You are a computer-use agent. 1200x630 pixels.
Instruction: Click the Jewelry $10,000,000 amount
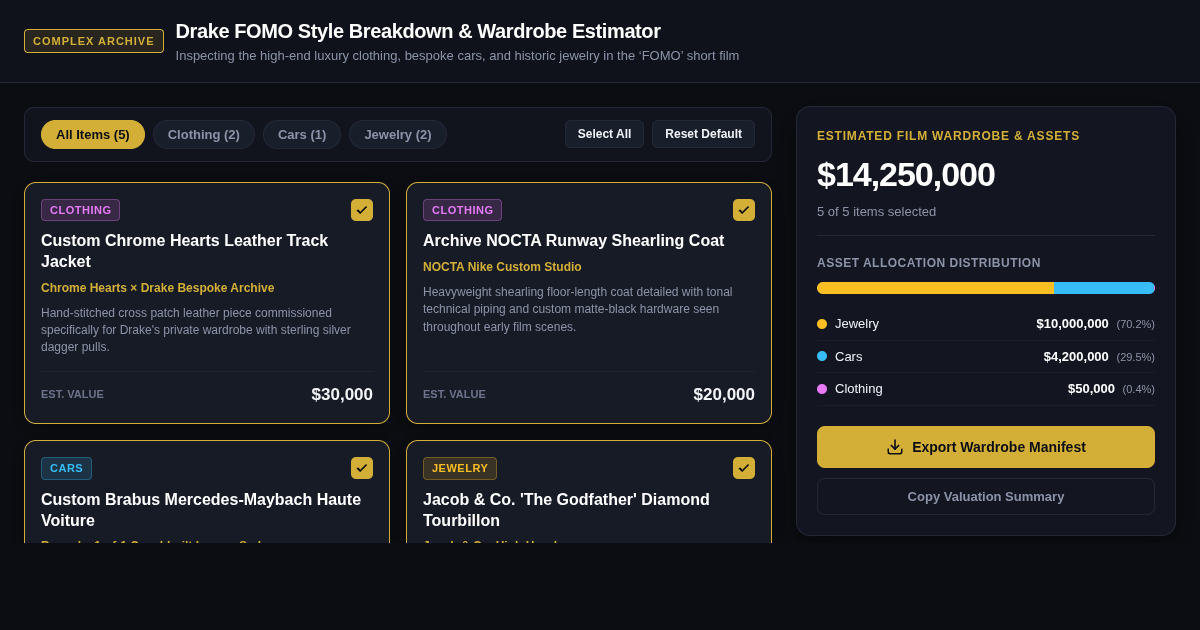(1072, 324)
